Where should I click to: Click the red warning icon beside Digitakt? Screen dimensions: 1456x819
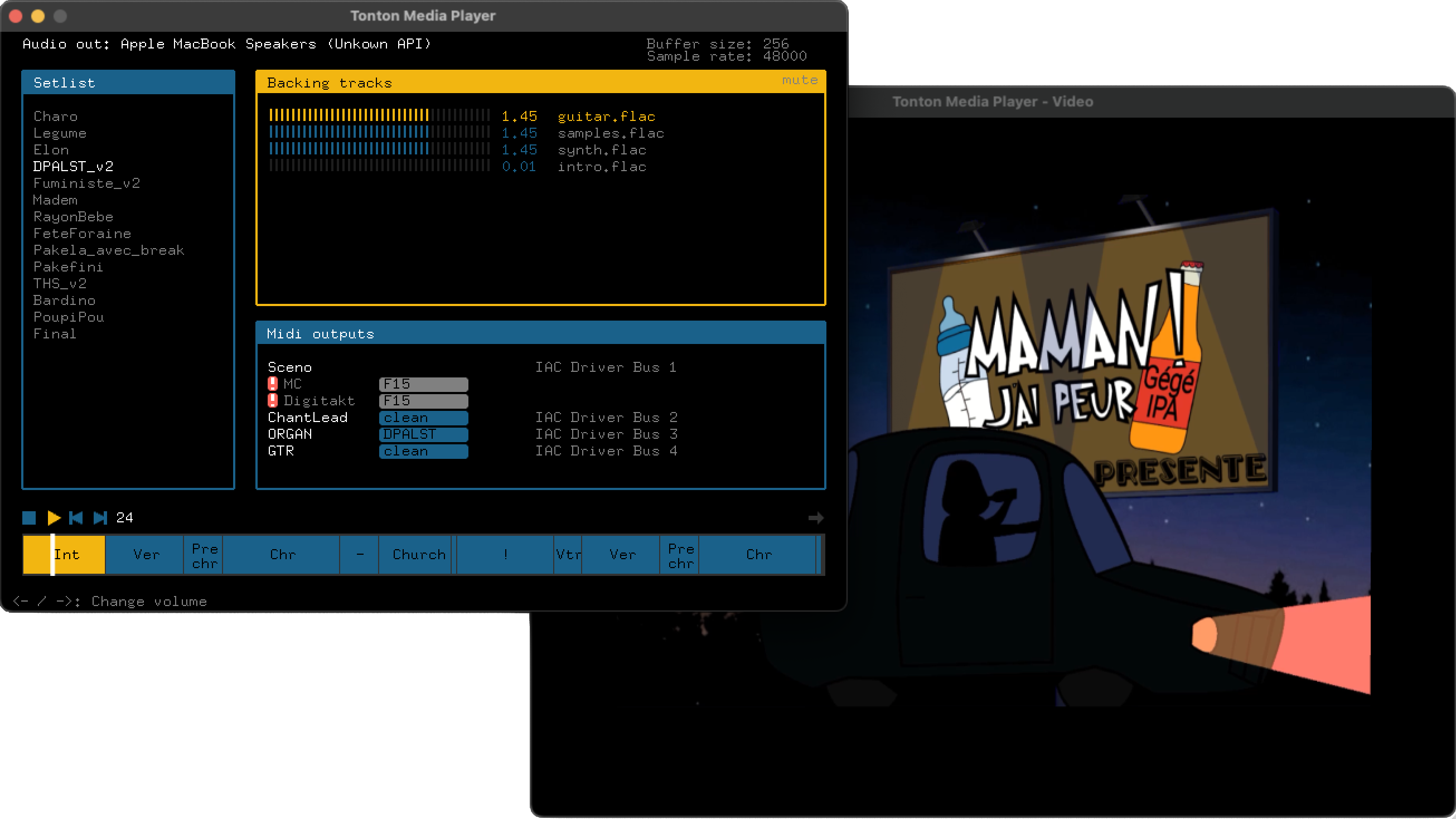(x=273, y=401)
